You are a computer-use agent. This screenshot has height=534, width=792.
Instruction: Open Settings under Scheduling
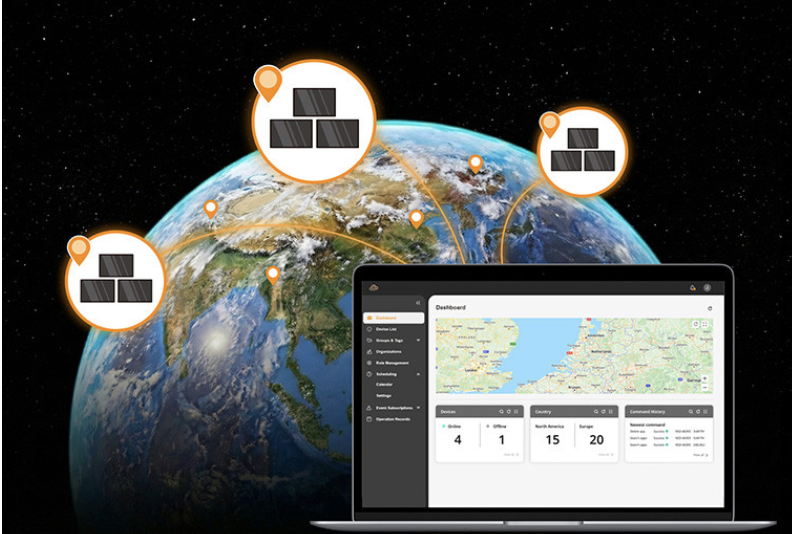383,396
